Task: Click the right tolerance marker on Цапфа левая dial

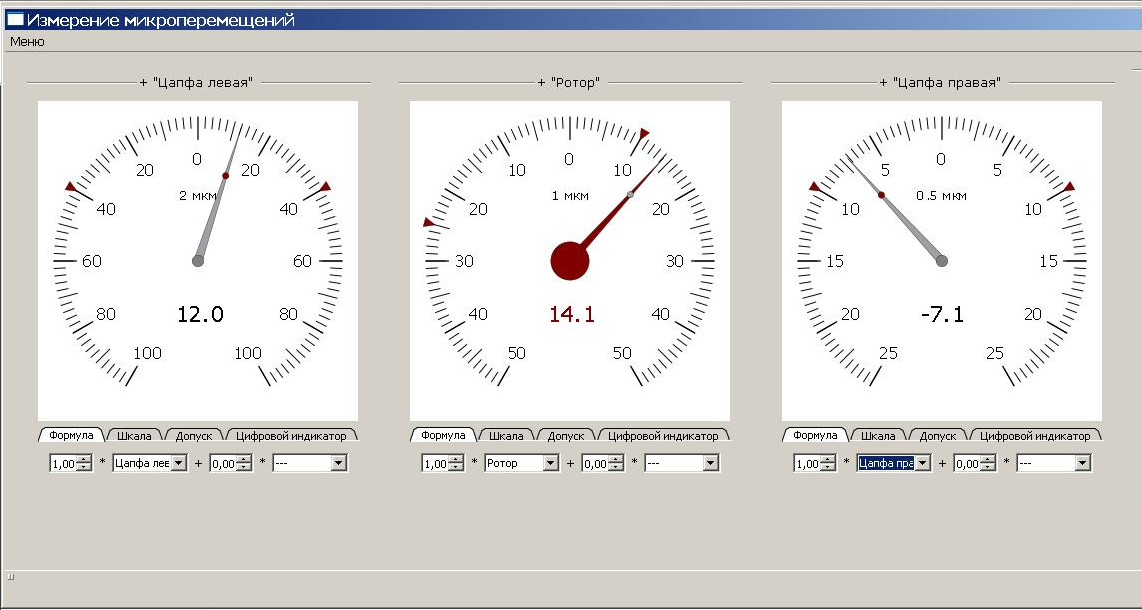Action: click(x=325, y=187)
